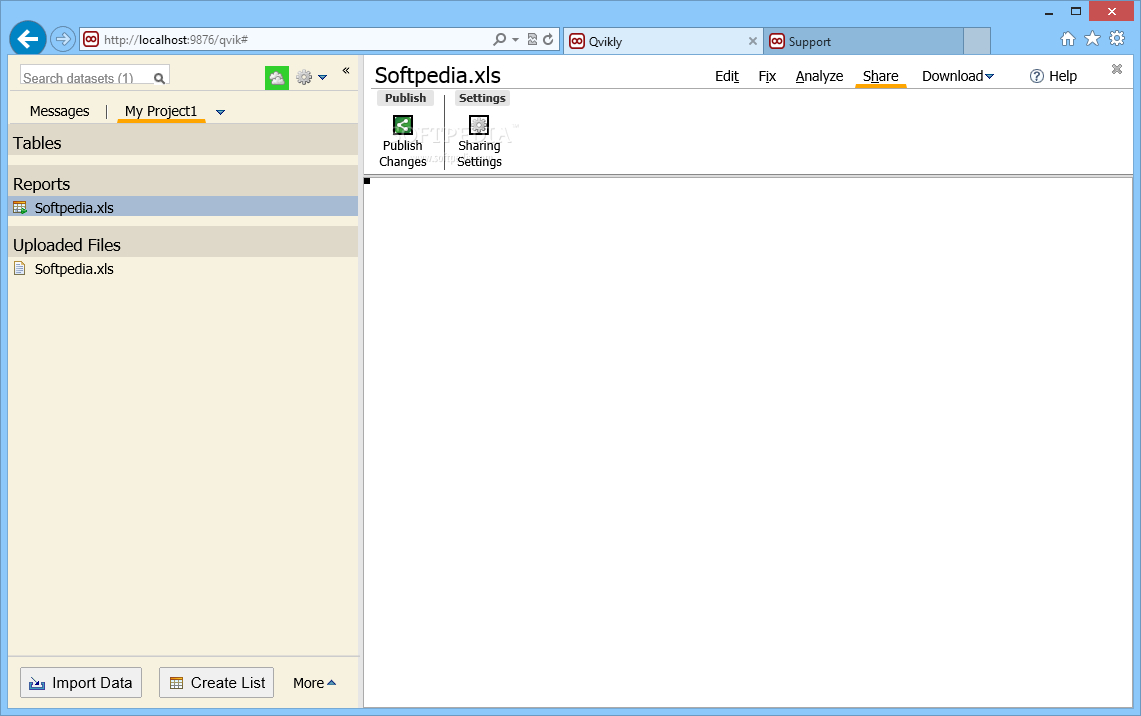Click the browser Back arrow button
The width and height of the screenshot is (1141, 716).
28,39
